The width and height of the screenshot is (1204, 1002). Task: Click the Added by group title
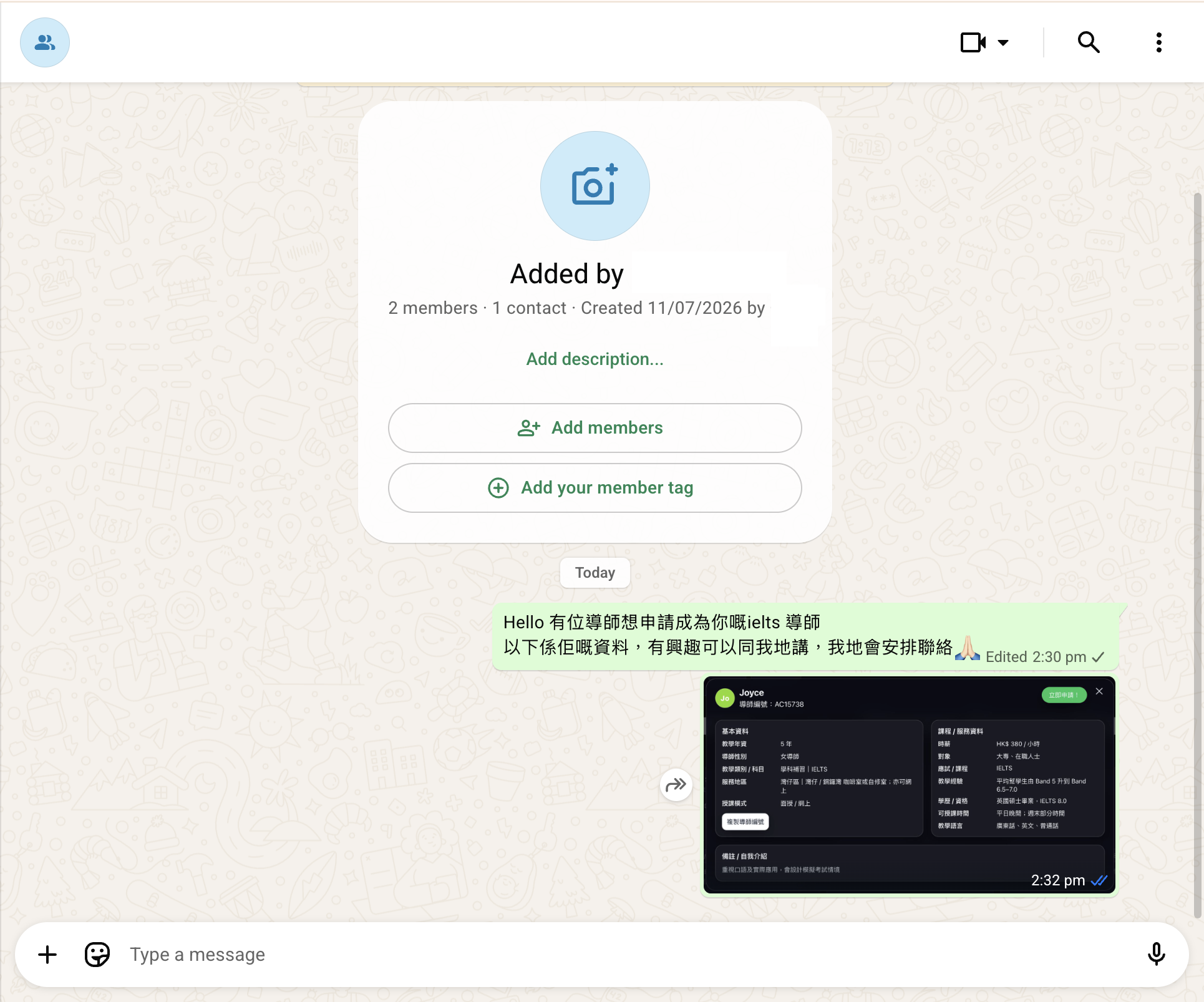point(567,274)
